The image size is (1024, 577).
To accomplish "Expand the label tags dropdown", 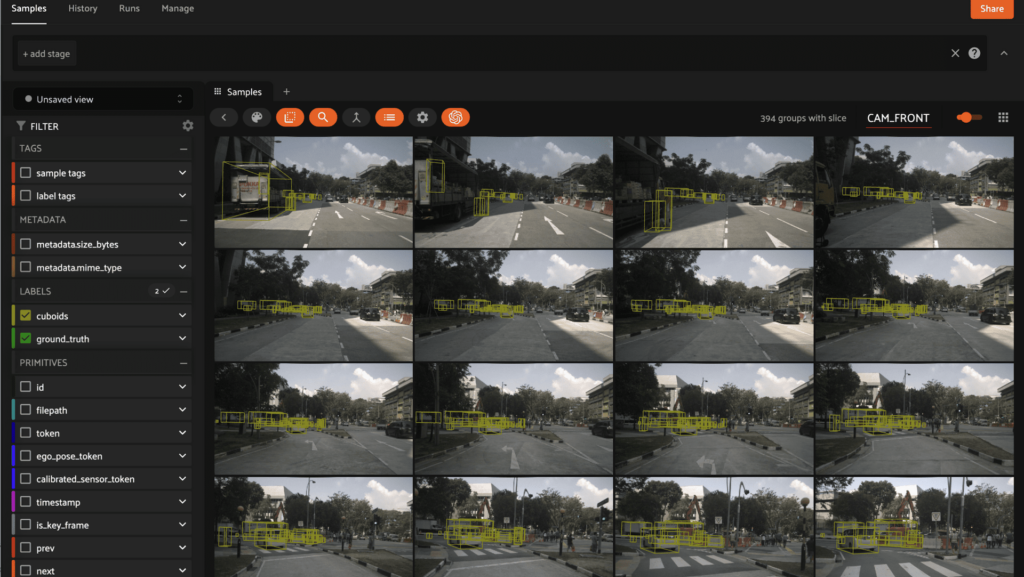I will click(182, 196).
